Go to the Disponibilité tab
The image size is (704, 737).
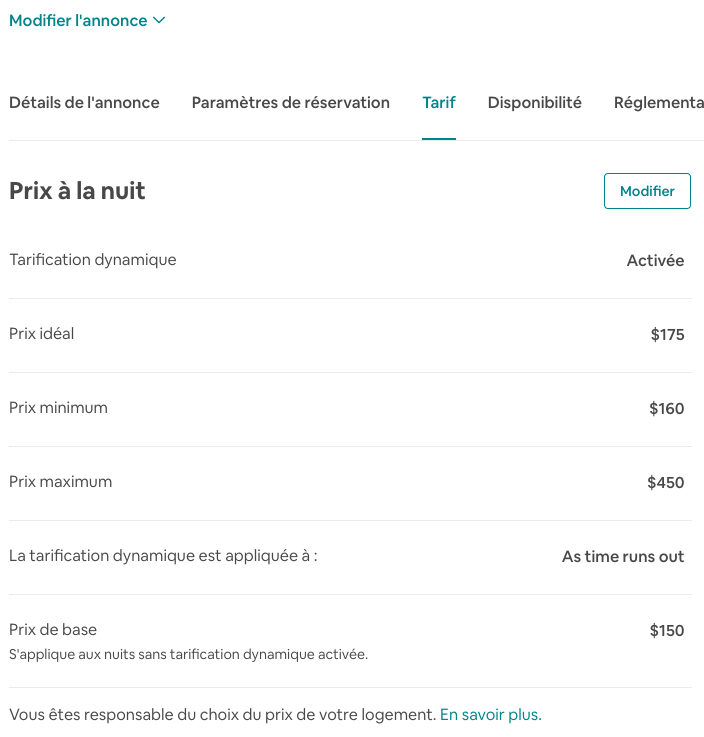tap(535, 102)
